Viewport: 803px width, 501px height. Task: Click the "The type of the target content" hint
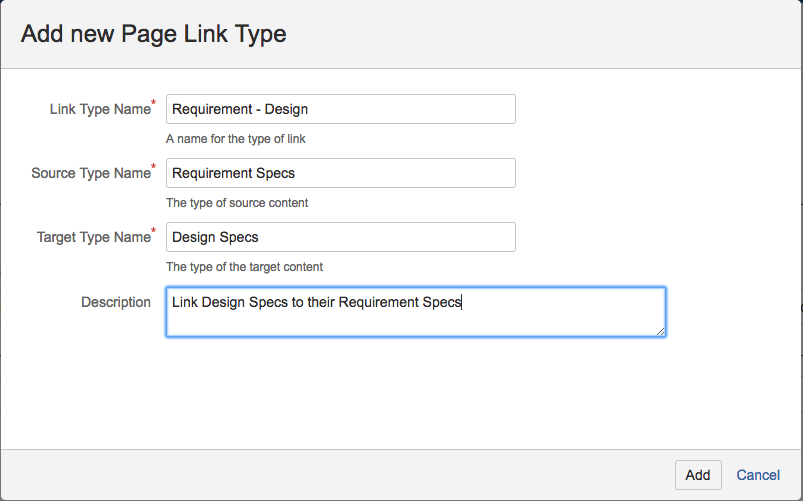[x=244, y=267]
